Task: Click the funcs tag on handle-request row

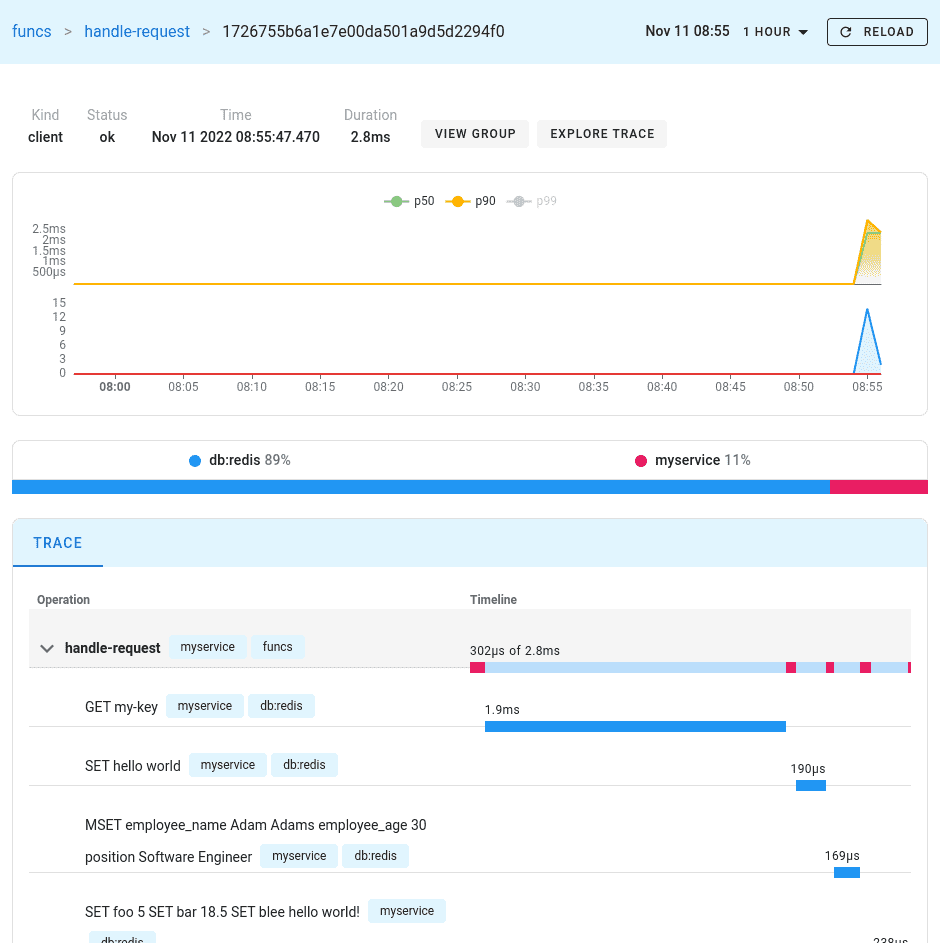Action: [x=277, y=647]
